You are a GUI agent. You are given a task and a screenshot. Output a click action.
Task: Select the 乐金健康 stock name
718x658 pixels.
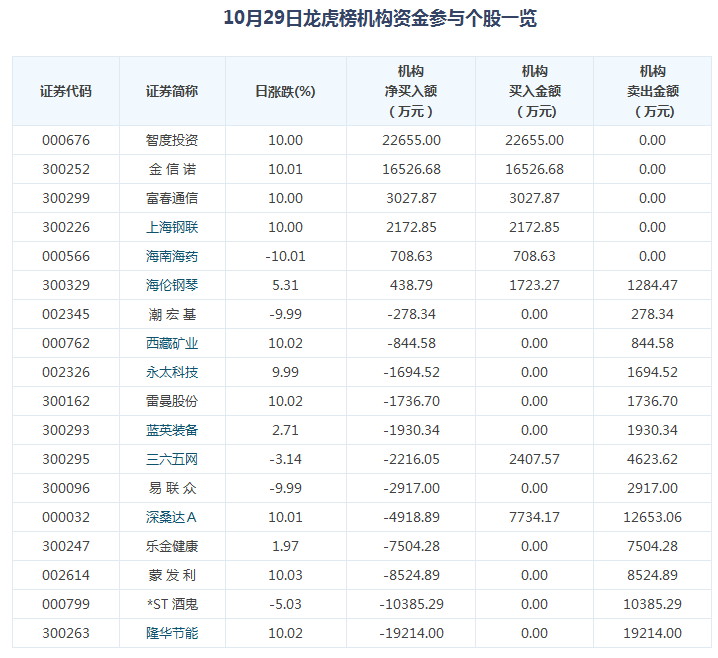172,546
